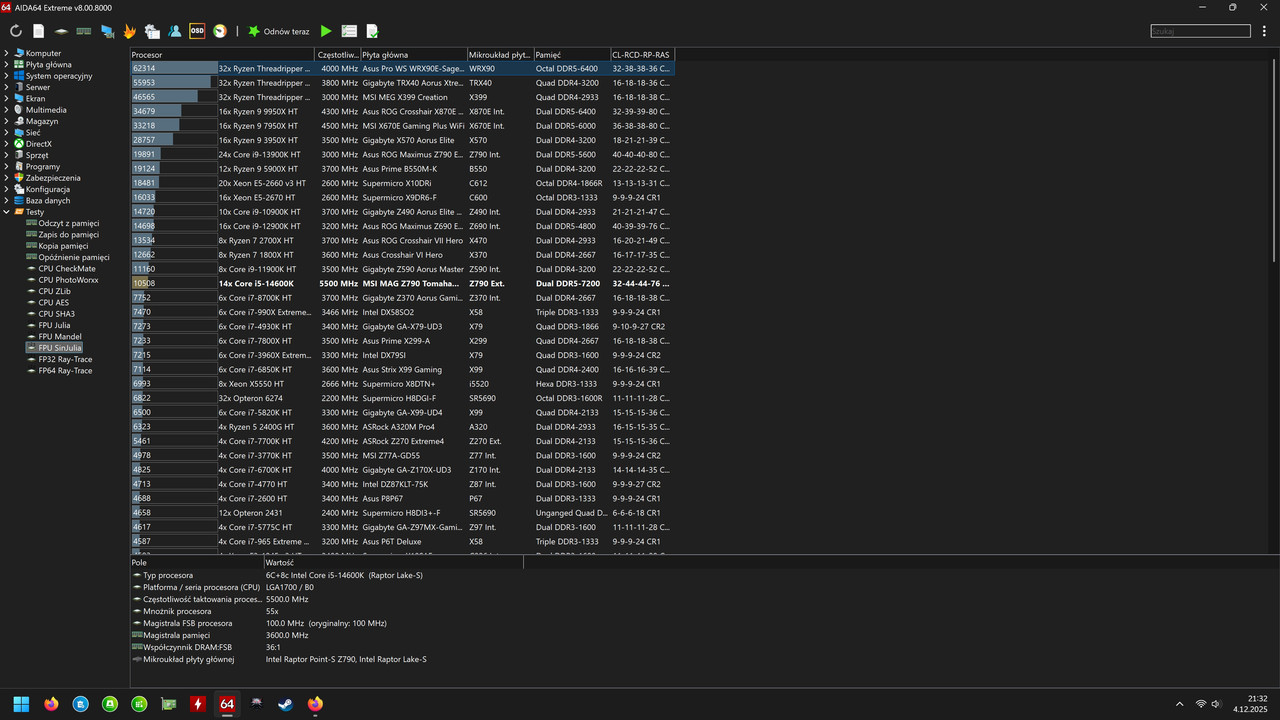Open CPU PhotoWorxx benchmark

tap(69, 280)
